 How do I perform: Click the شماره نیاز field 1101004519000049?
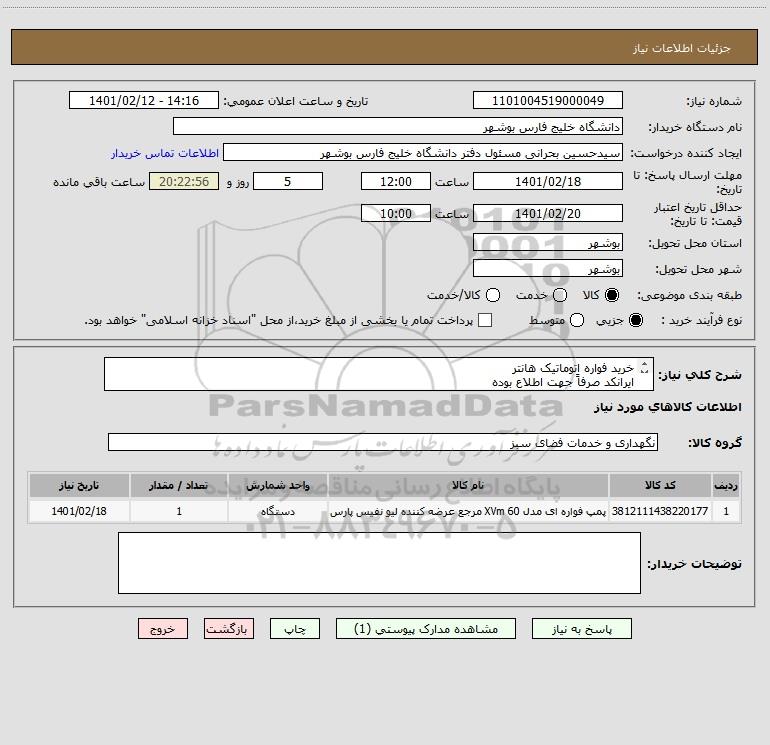(548, 101)
